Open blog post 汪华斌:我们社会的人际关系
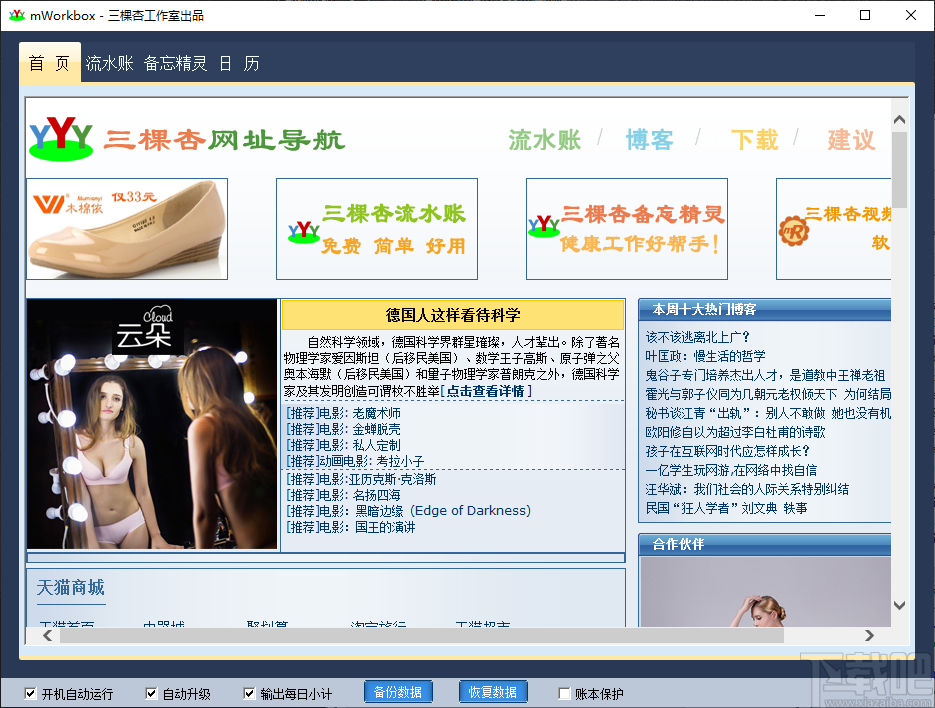 point(747,489)
